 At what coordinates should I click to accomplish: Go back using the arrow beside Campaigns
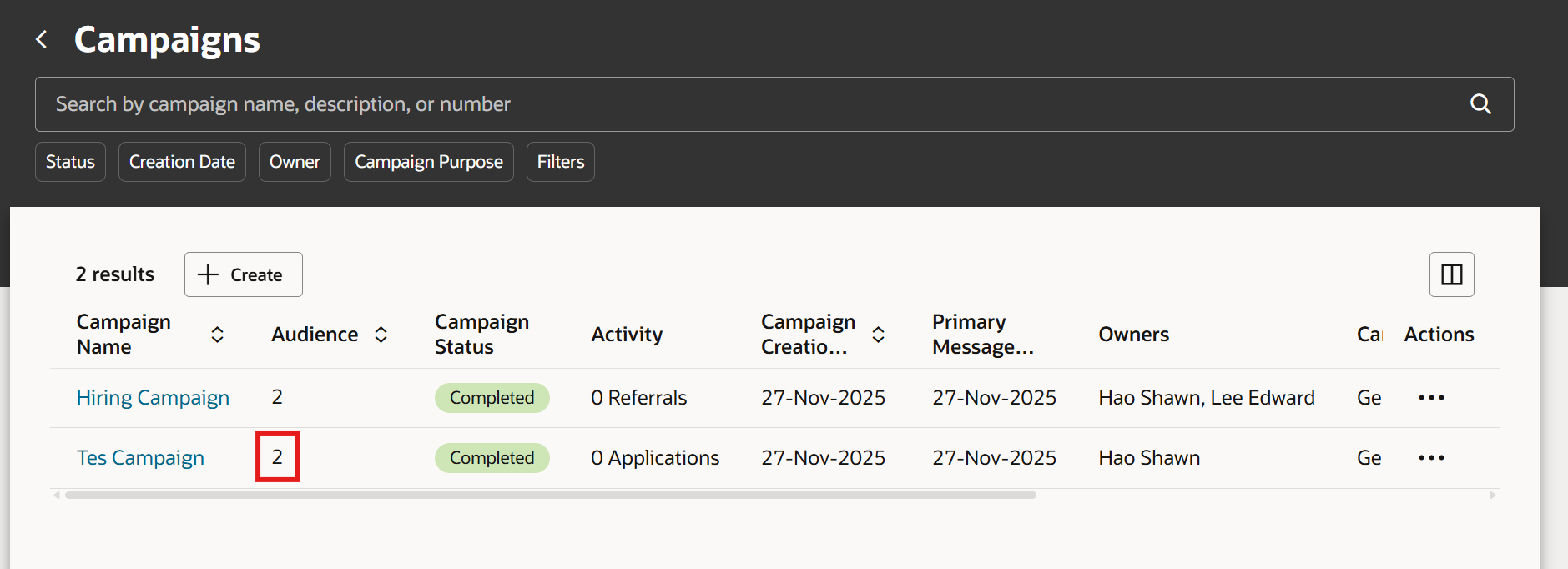point(41,39)
